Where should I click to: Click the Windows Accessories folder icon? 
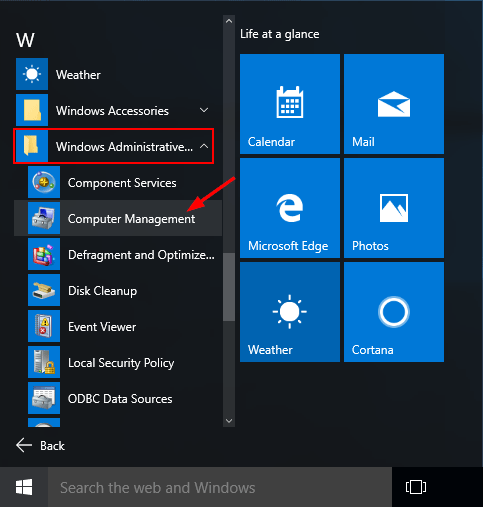pyautogui.click(x=32, y=110)
